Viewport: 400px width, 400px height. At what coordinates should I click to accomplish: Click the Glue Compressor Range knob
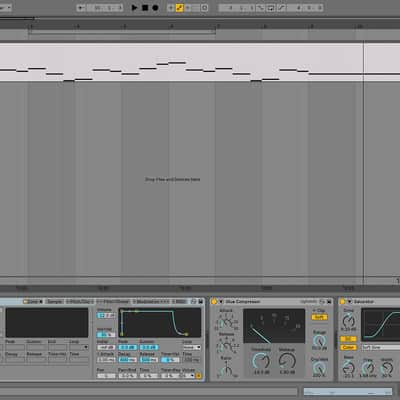[x=319, y=341]
